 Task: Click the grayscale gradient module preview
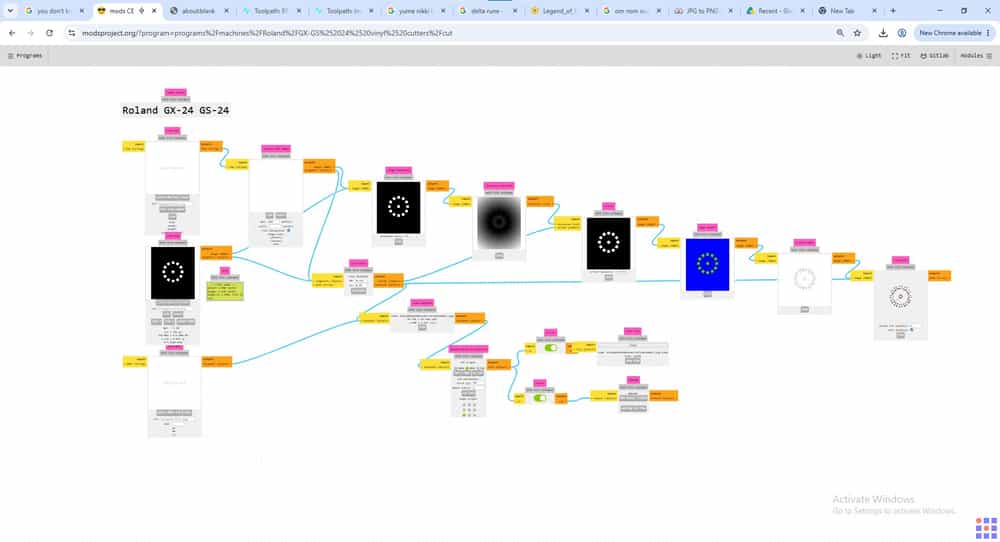tap(499, 222)
